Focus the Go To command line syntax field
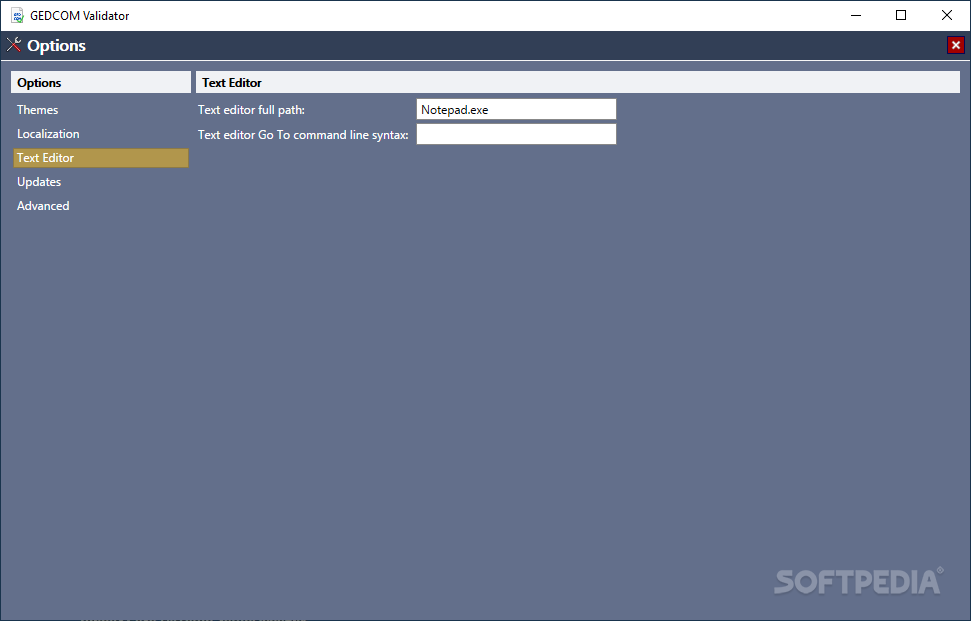This screenshot has height=621, width=971. pyautogui.click(x=516, y=134)
